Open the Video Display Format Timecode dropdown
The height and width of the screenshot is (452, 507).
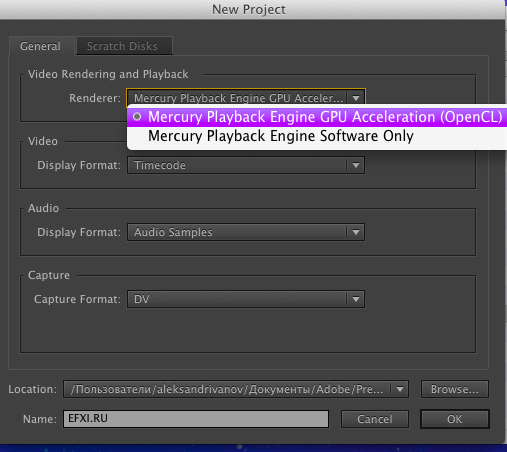[246, 165]
